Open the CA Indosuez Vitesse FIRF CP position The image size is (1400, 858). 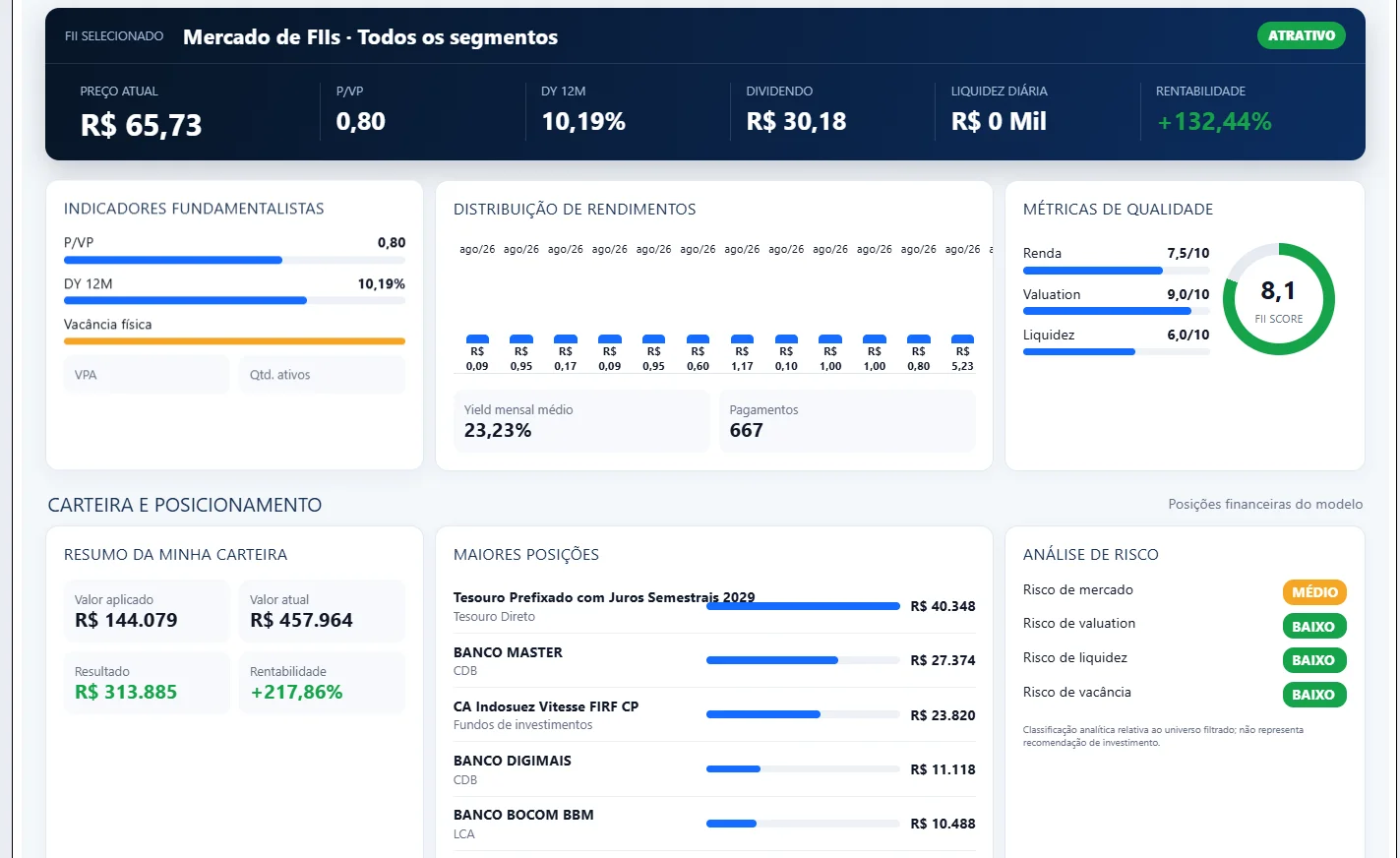point(714,715)
